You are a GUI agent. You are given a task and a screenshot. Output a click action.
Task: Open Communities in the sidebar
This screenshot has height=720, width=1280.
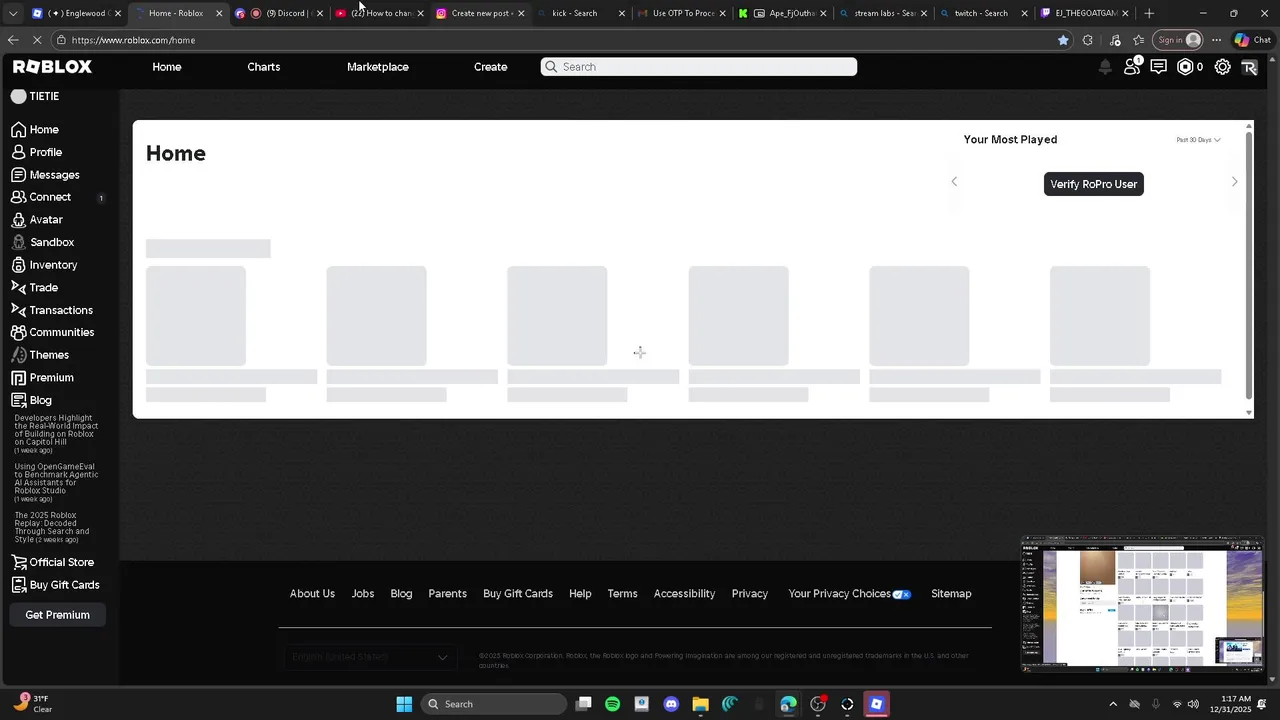[53, 332]
